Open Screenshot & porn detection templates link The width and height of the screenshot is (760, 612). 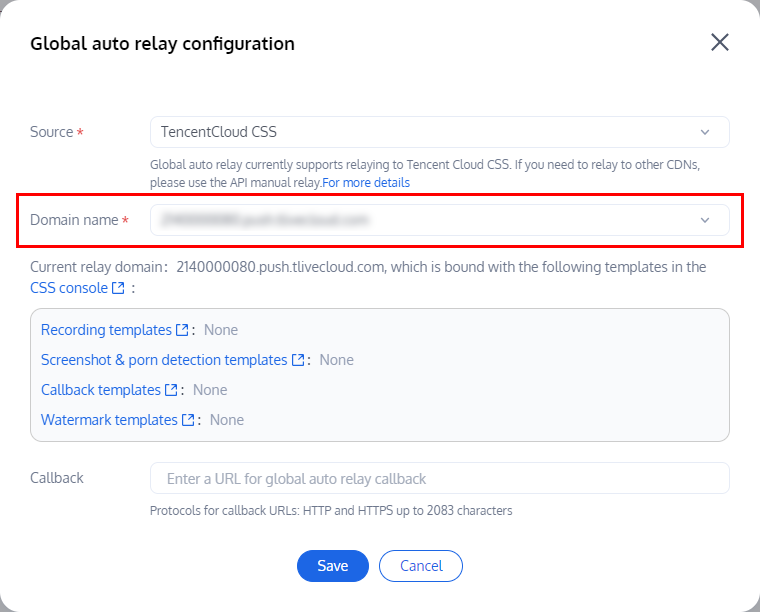164,360
